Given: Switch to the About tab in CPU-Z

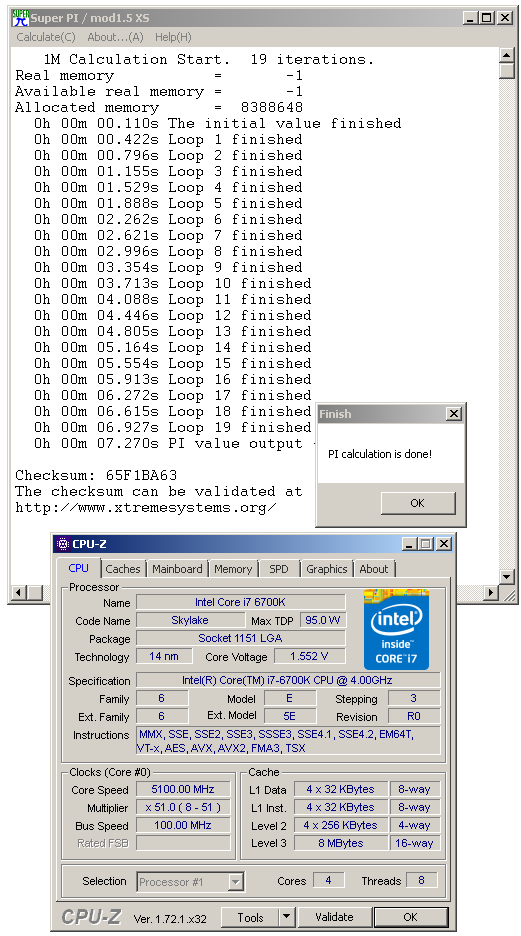Looking at the screenshot, I should (x=374, y=569).
